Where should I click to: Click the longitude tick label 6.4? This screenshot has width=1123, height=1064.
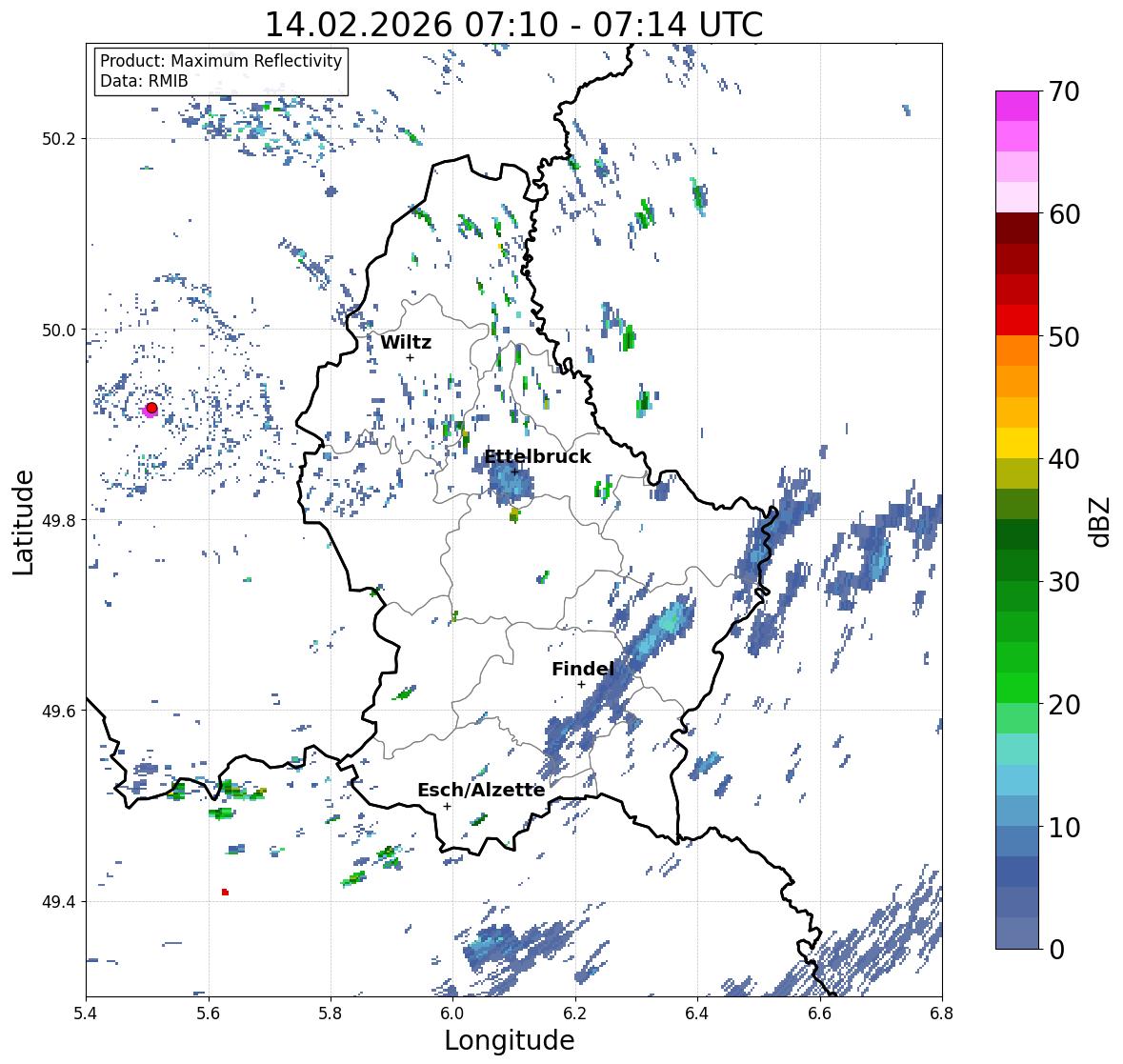coord(697,1014)
